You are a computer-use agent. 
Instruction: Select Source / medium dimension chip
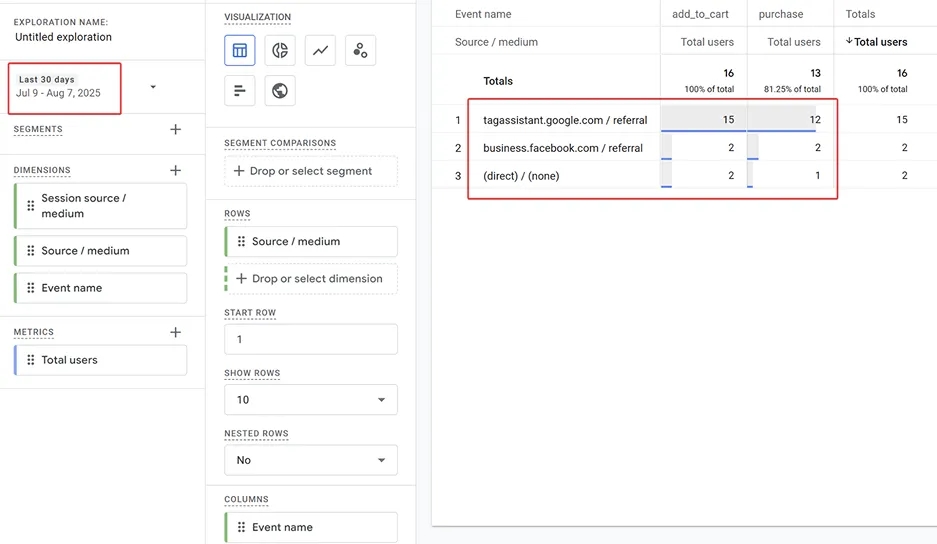tap(100, 250)
